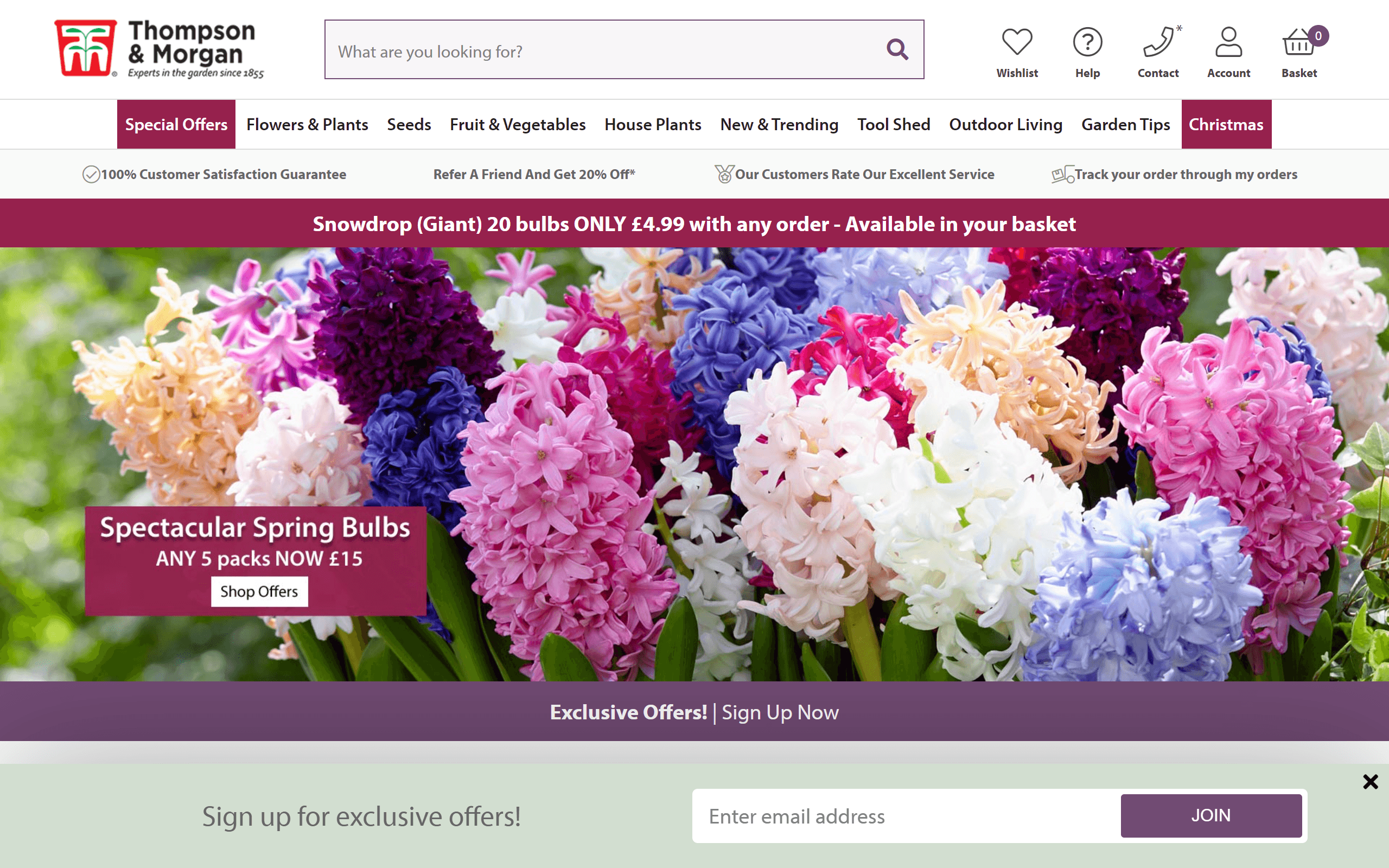The height and width of the screenshot is (868, 1389).
Task: Click the JOIN button
Action: [x=1211, y=816]
